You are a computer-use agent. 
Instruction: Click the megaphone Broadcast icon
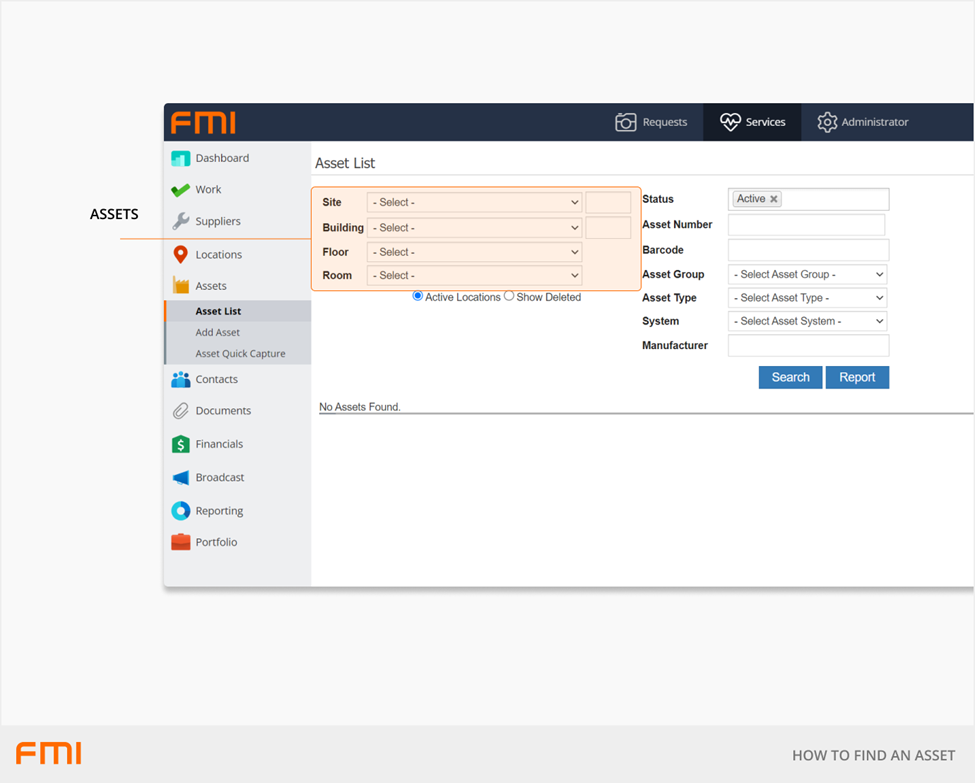(180, 478)
